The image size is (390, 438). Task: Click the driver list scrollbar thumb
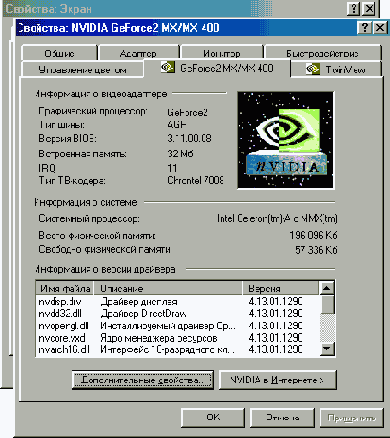tap(327, 304)
